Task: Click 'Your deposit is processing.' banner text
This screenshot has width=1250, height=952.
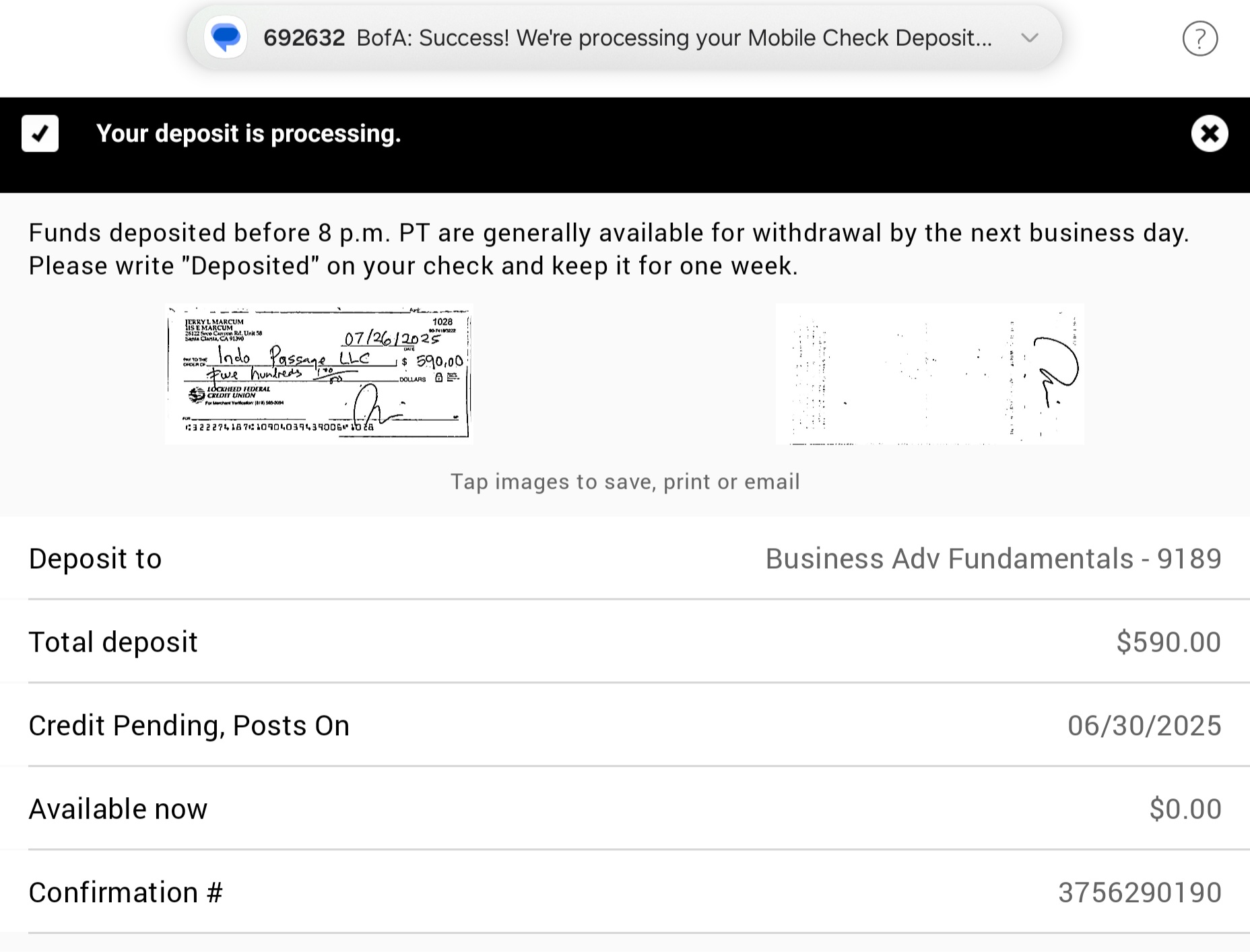Action: click(249, 133)
